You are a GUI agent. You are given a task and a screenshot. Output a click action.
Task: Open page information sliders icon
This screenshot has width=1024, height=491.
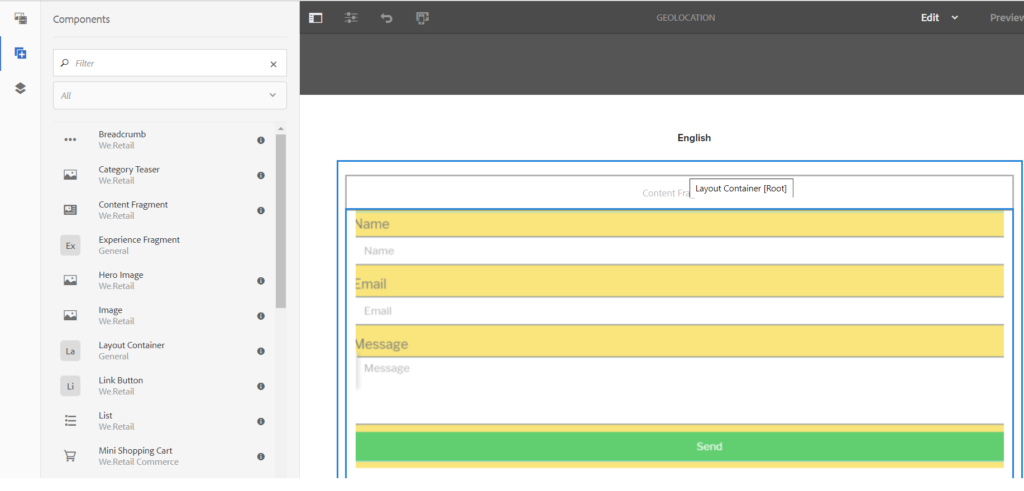coord(351,18)
